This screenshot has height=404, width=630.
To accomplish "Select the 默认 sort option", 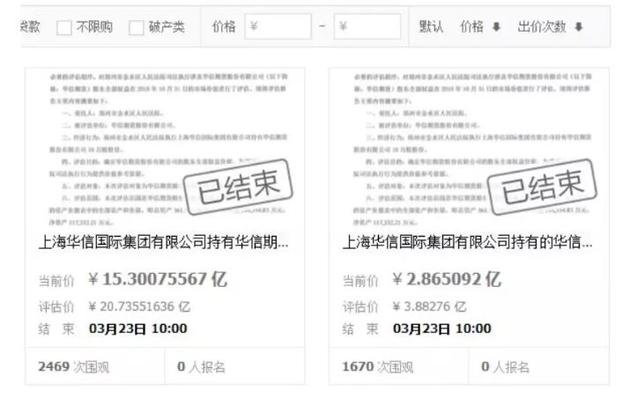I will point(431,27).
